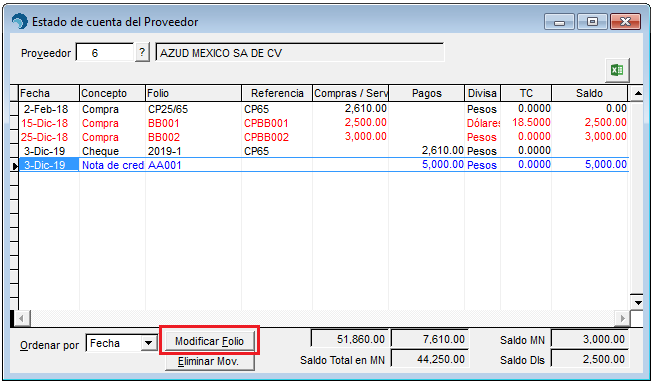Click reference CPBB002 cell
Screen dimensions: 653x384
point(277,137)
